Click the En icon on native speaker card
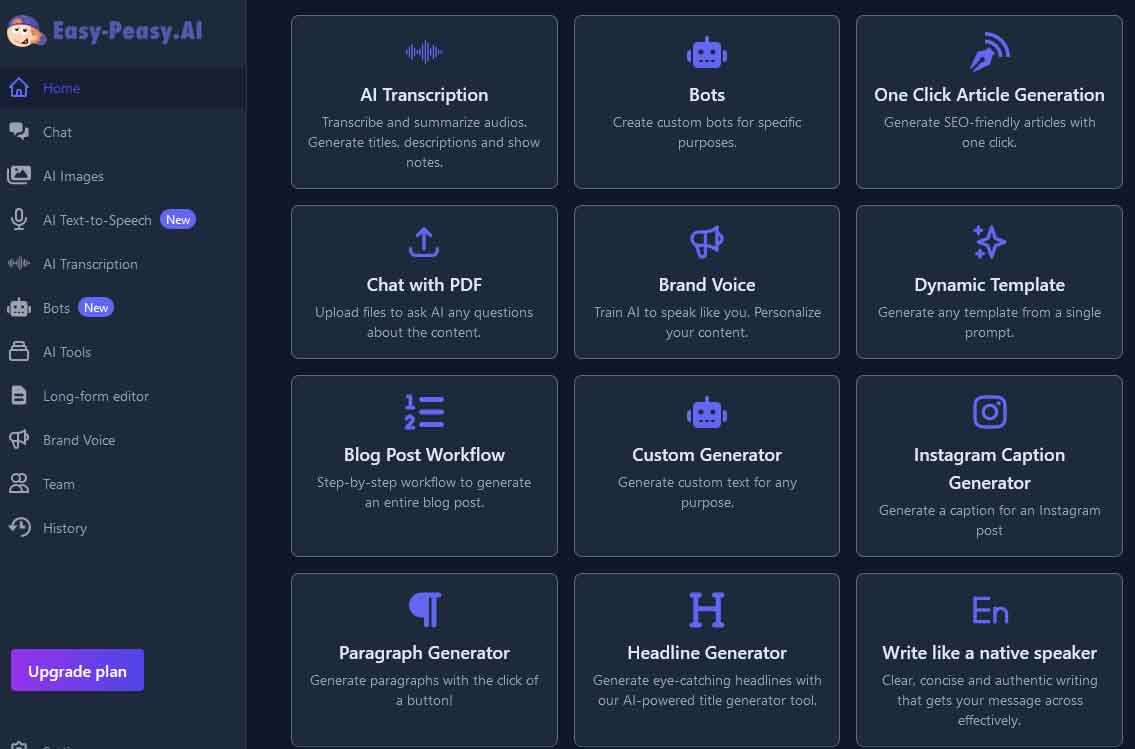 coord(990,610)
